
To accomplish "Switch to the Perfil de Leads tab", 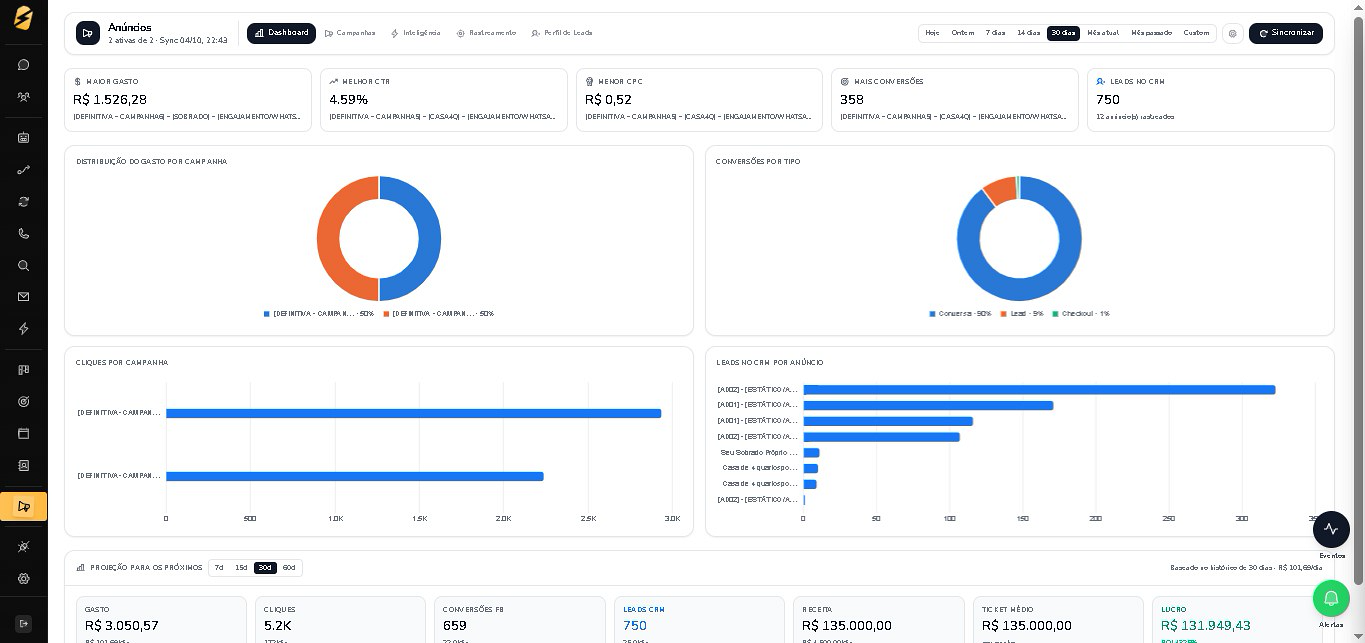I will pyautogui.click(x=562, y=33).
